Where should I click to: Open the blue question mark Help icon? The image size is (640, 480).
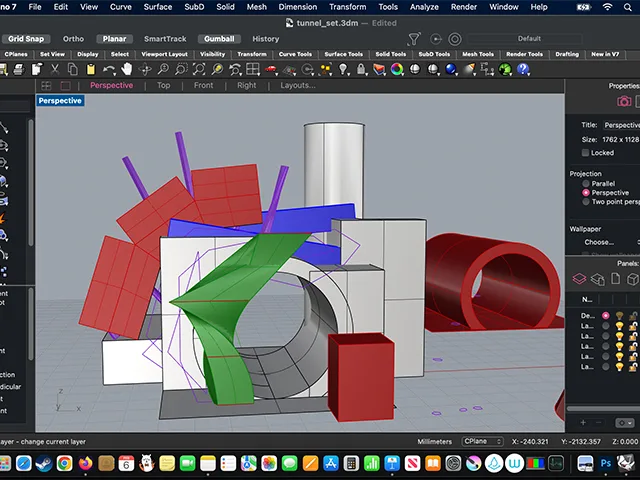tap(523, 69)
